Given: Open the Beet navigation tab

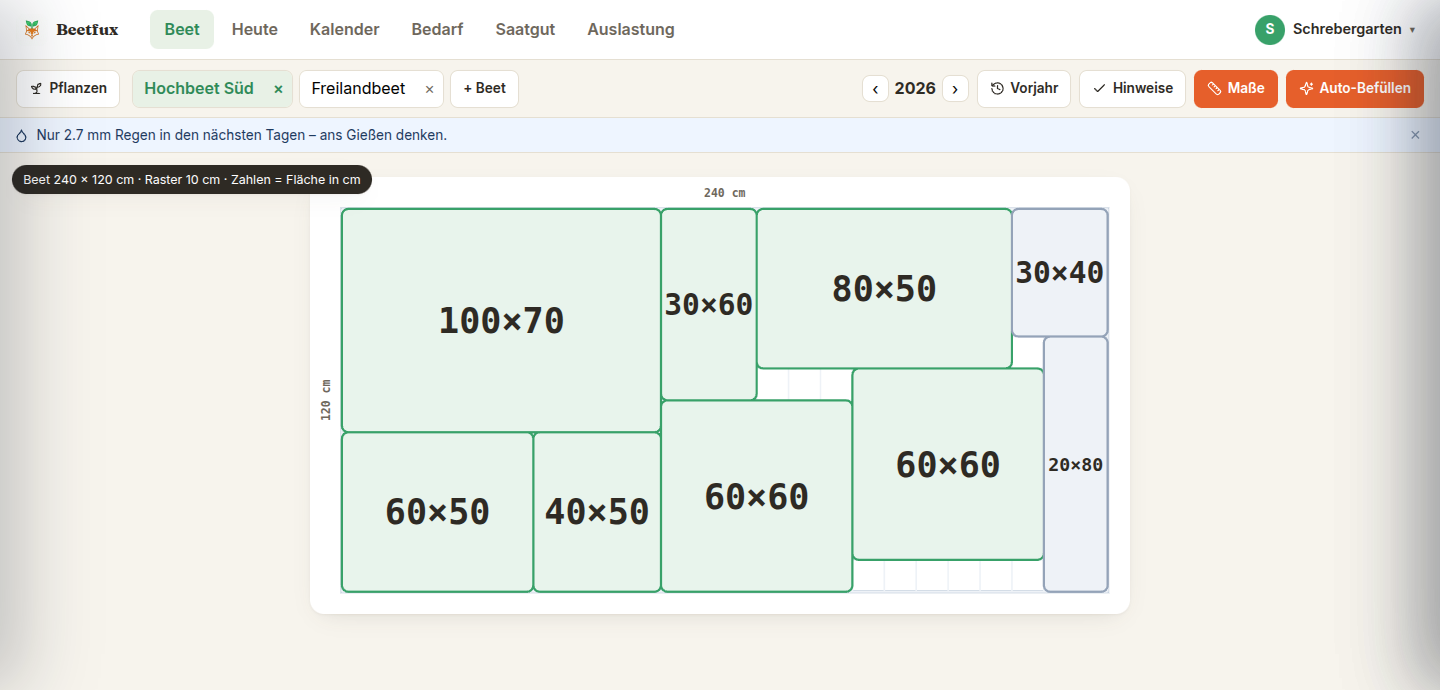Looking at the screenshot, I should coord(182,30).
